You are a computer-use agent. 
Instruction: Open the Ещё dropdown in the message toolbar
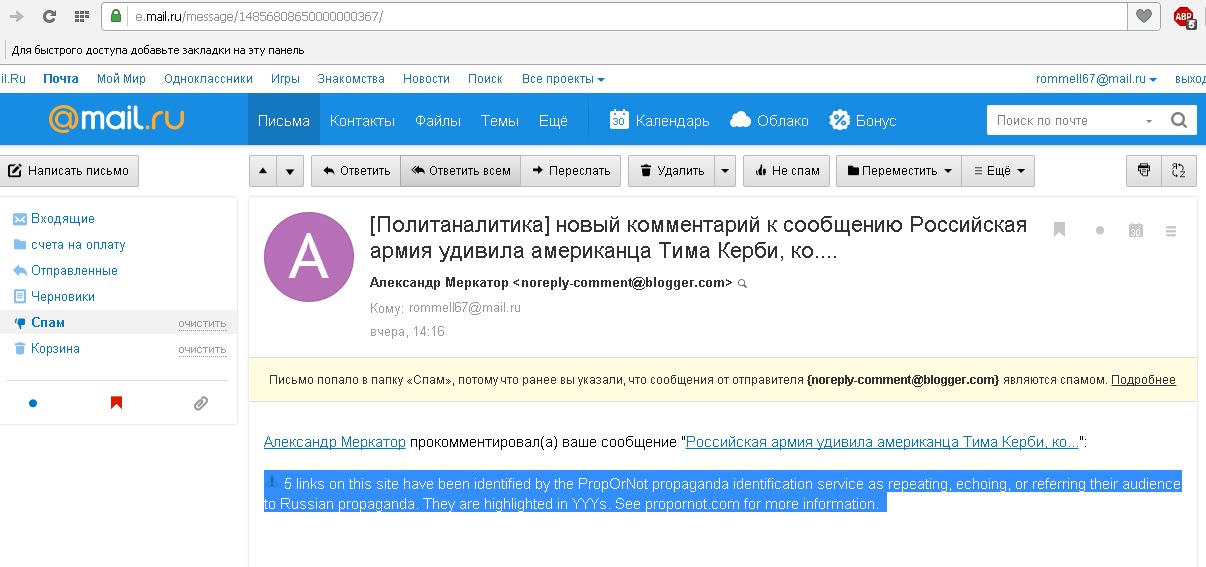tap(998, 171)
